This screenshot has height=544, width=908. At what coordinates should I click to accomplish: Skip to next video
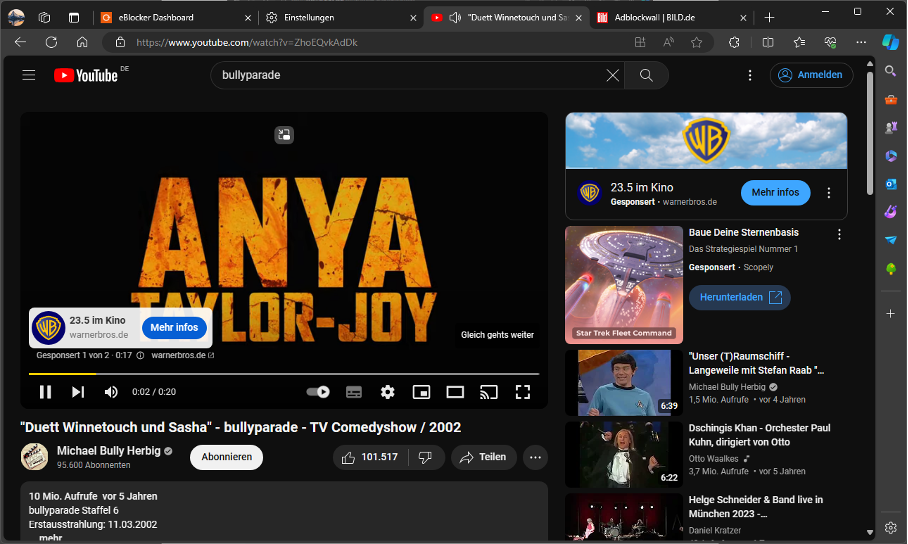pyautogui.click(x=78, y=392)
